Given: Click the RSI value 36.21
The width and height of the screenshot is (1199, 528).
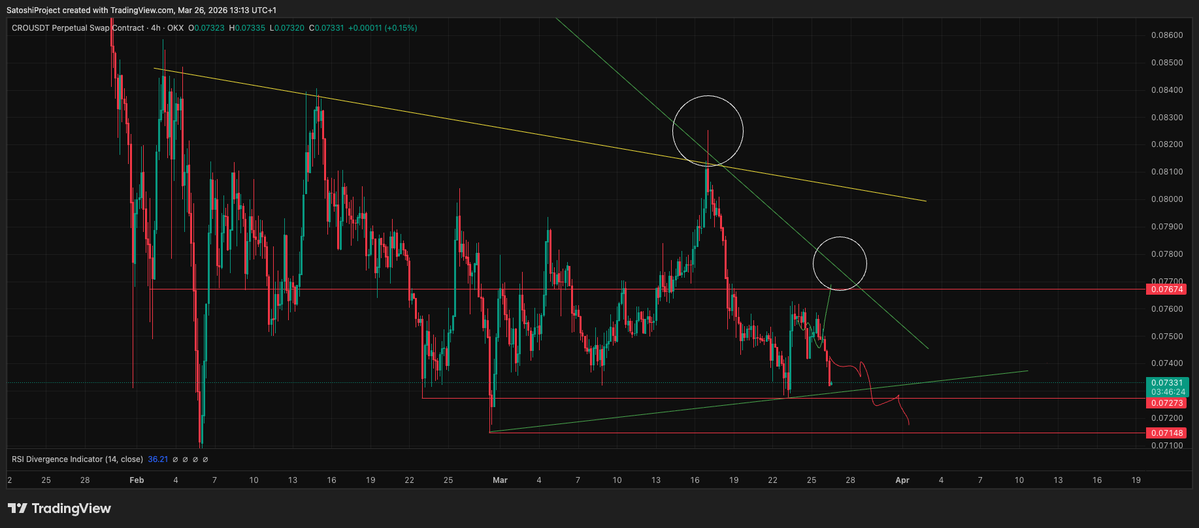Looking at the screenshot, I should [158, 459].
